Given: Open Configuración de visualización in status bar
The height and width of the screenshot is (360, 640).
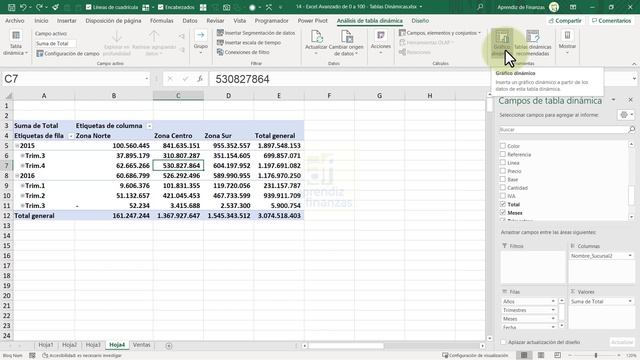Looking at the screenshot, I should click(476, 356).
